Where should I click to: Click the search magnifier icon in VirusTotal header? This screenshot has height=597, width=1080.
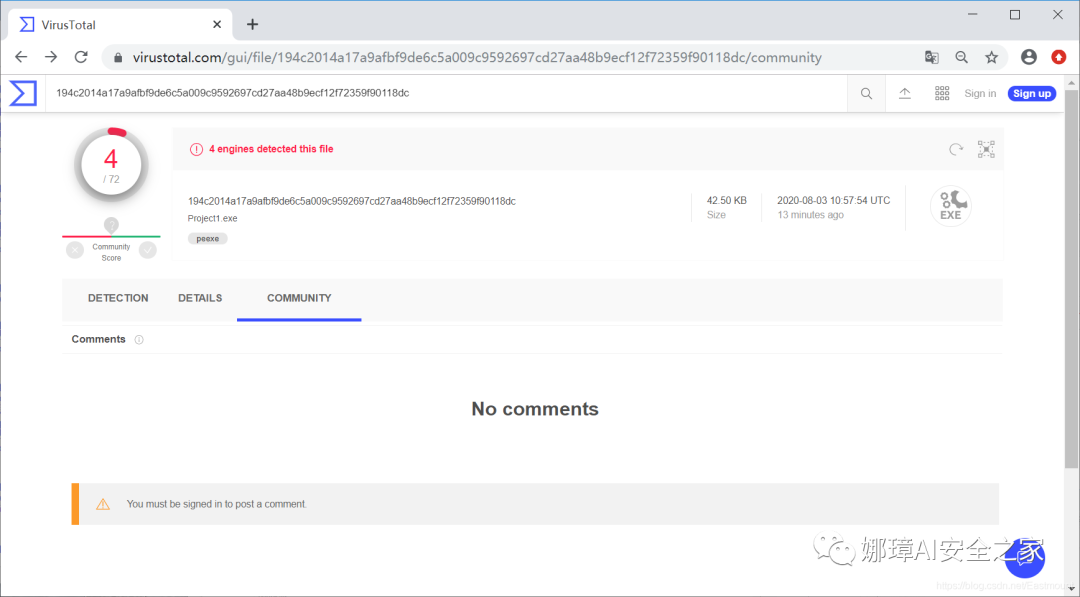(866, 94)
